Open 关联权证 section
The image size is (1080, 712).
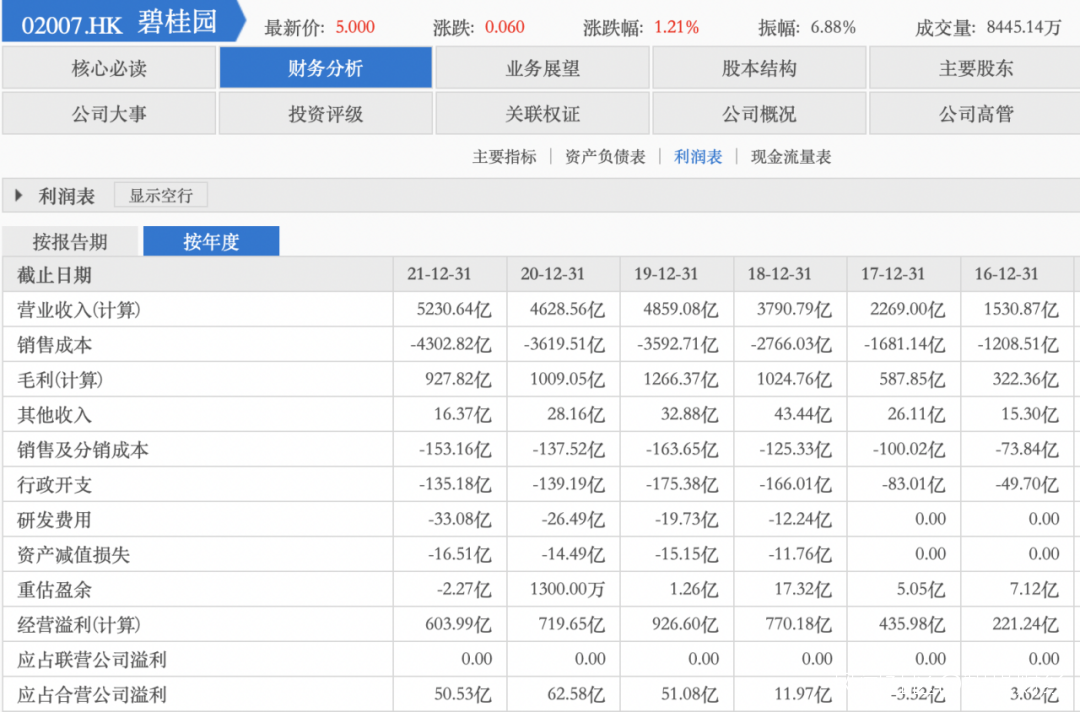pyautogui.click(x=543, y=114)
